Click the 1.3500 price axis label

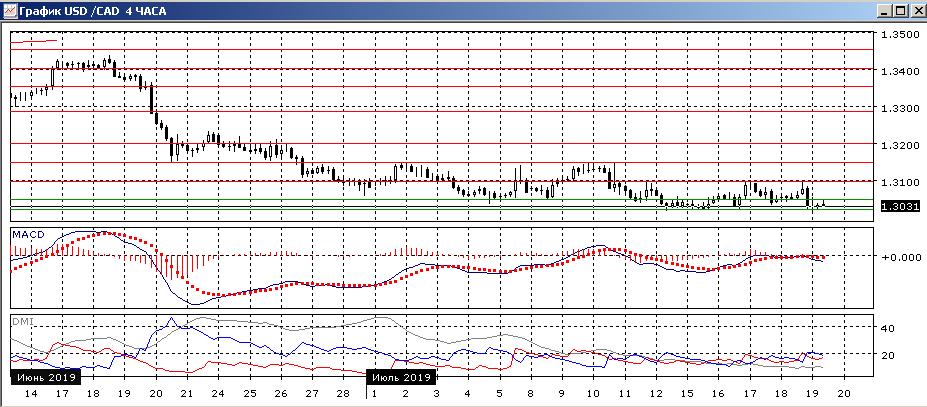tap(899, 35)
